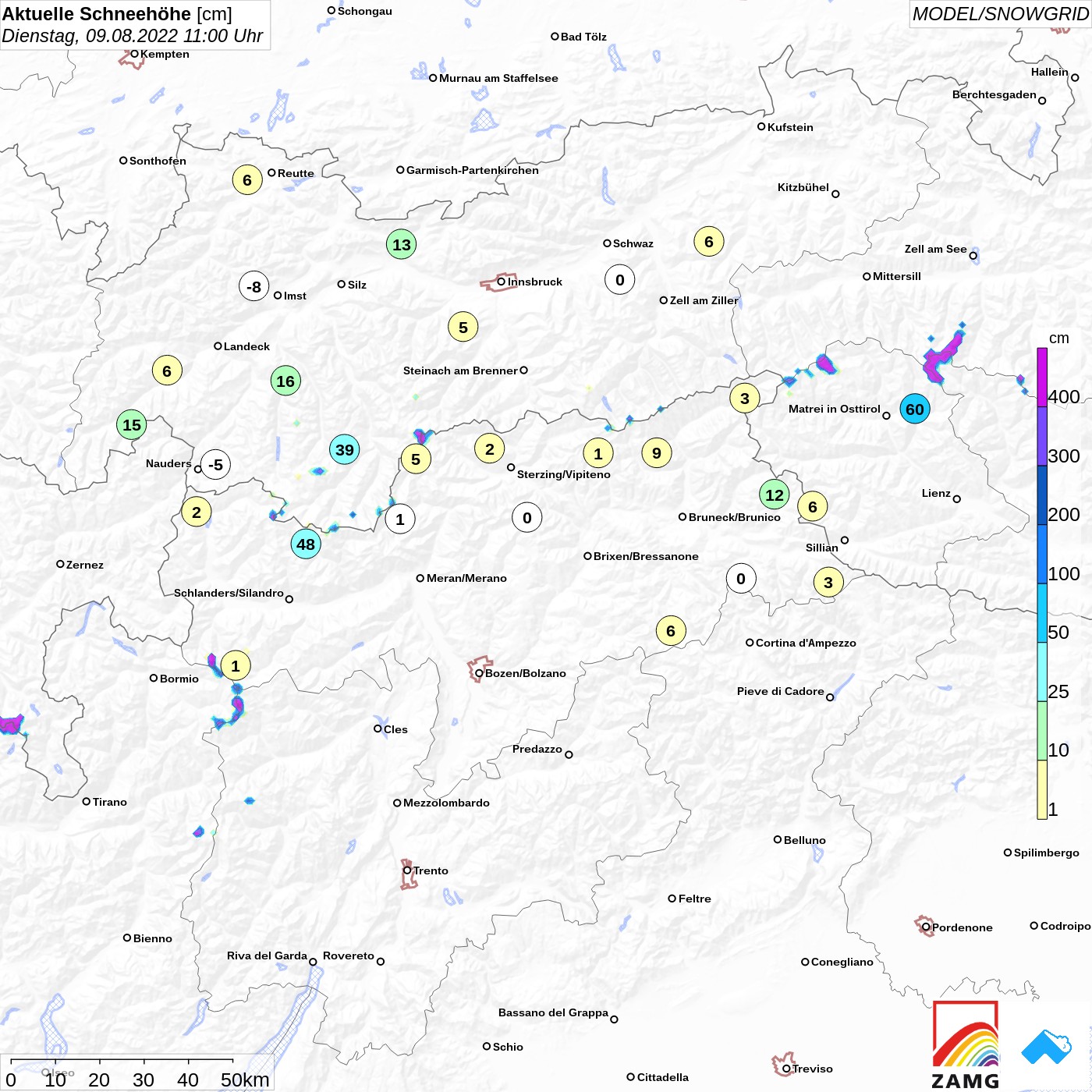The image size is (1092, 1092).
Task: Click the magenta top segment of the legend
Action: point(1042,377)
